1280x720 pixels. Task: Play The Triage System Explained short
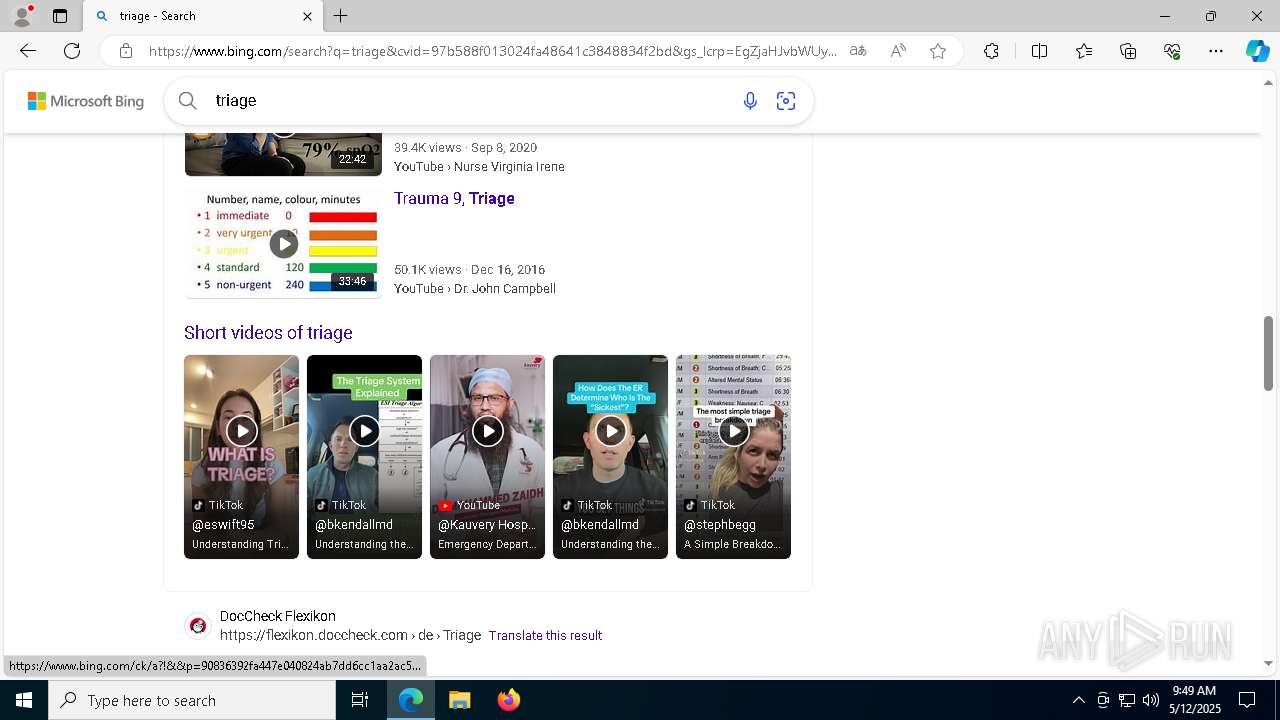(x=364, y=456)
